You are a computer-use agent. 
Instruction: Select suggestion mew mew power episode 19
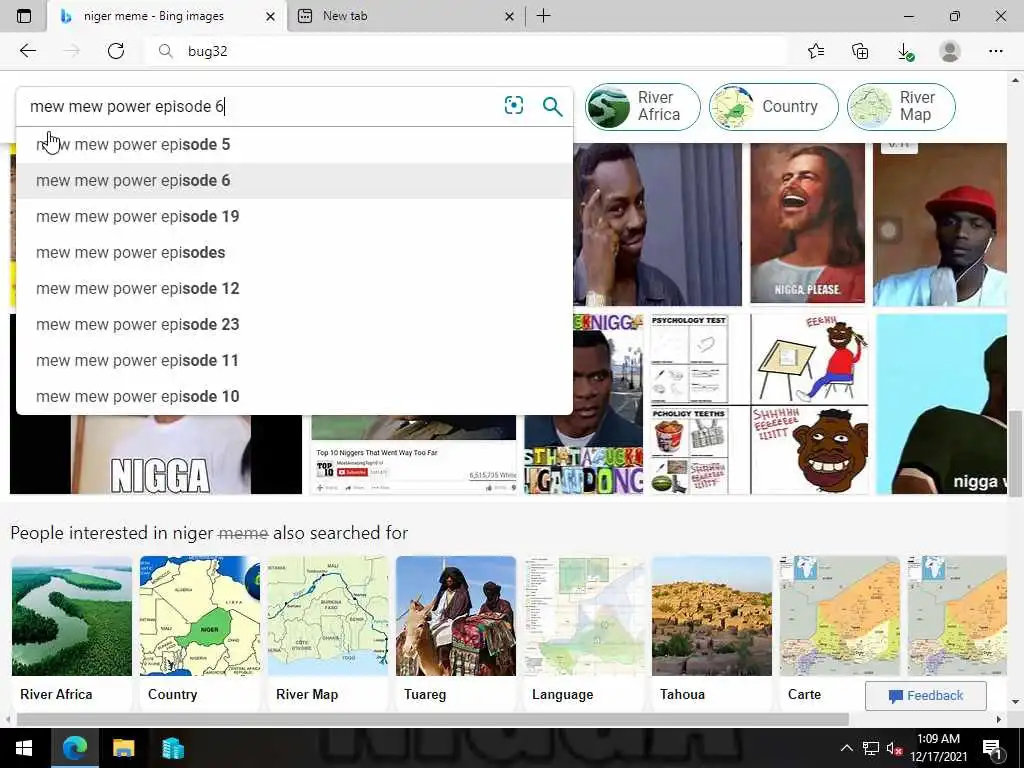point(295,216)
